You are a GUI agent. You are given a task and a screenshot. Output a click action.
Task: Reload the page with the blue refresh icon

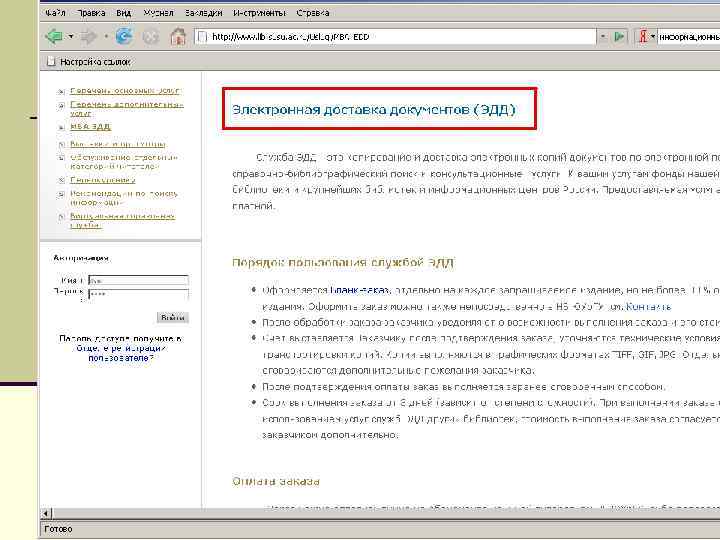pyautogui.click(x=124, y=36)
